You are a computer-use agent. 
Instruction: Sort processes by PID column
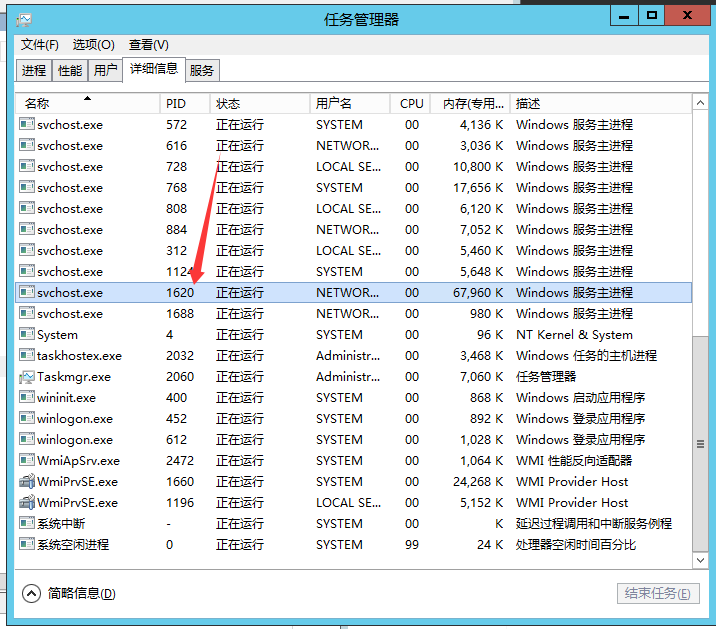pyautogui.click(x=185, y=104)
